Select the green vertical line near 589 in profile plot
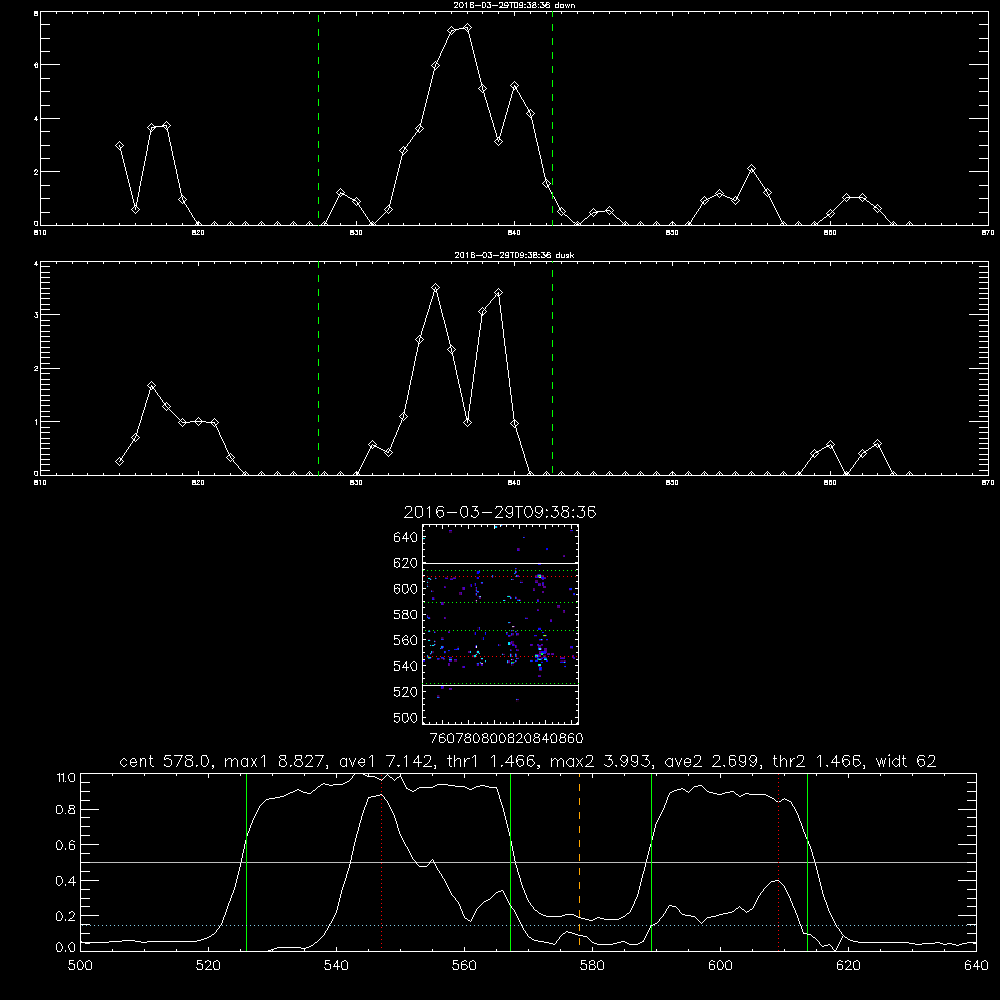The width and height of the screenshot is (1000, 1000). [651, 861]
